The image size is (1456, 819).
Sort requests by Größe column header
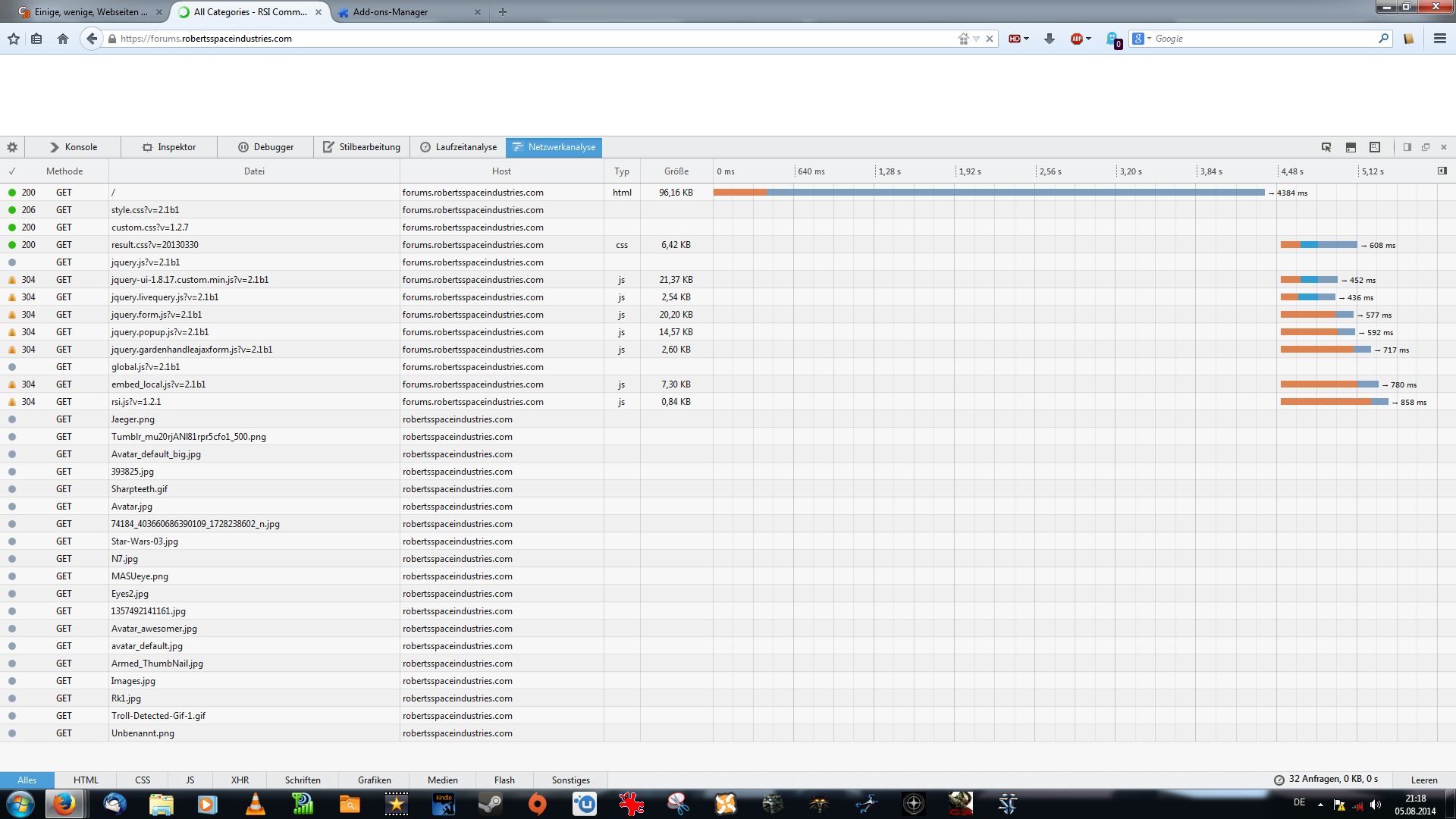[676, 171]
